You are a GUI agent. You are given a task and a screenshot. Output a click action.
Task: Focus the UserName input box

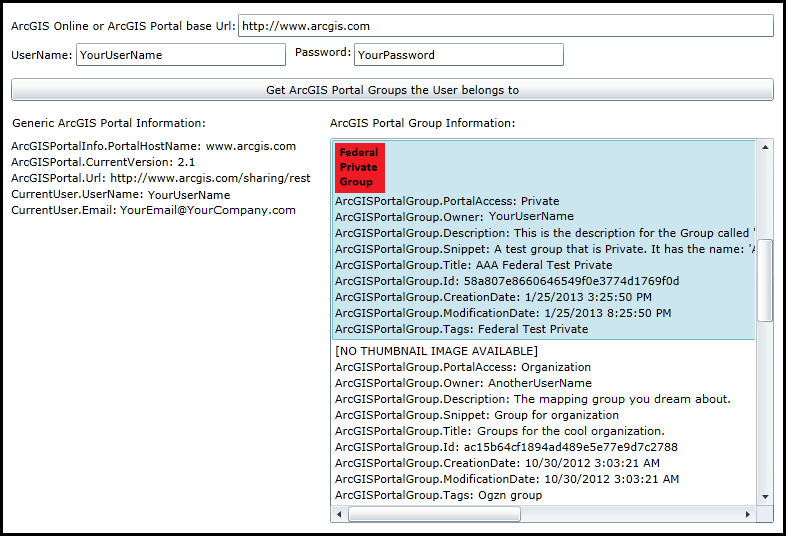pyautogui.click(x=181, y=55)
